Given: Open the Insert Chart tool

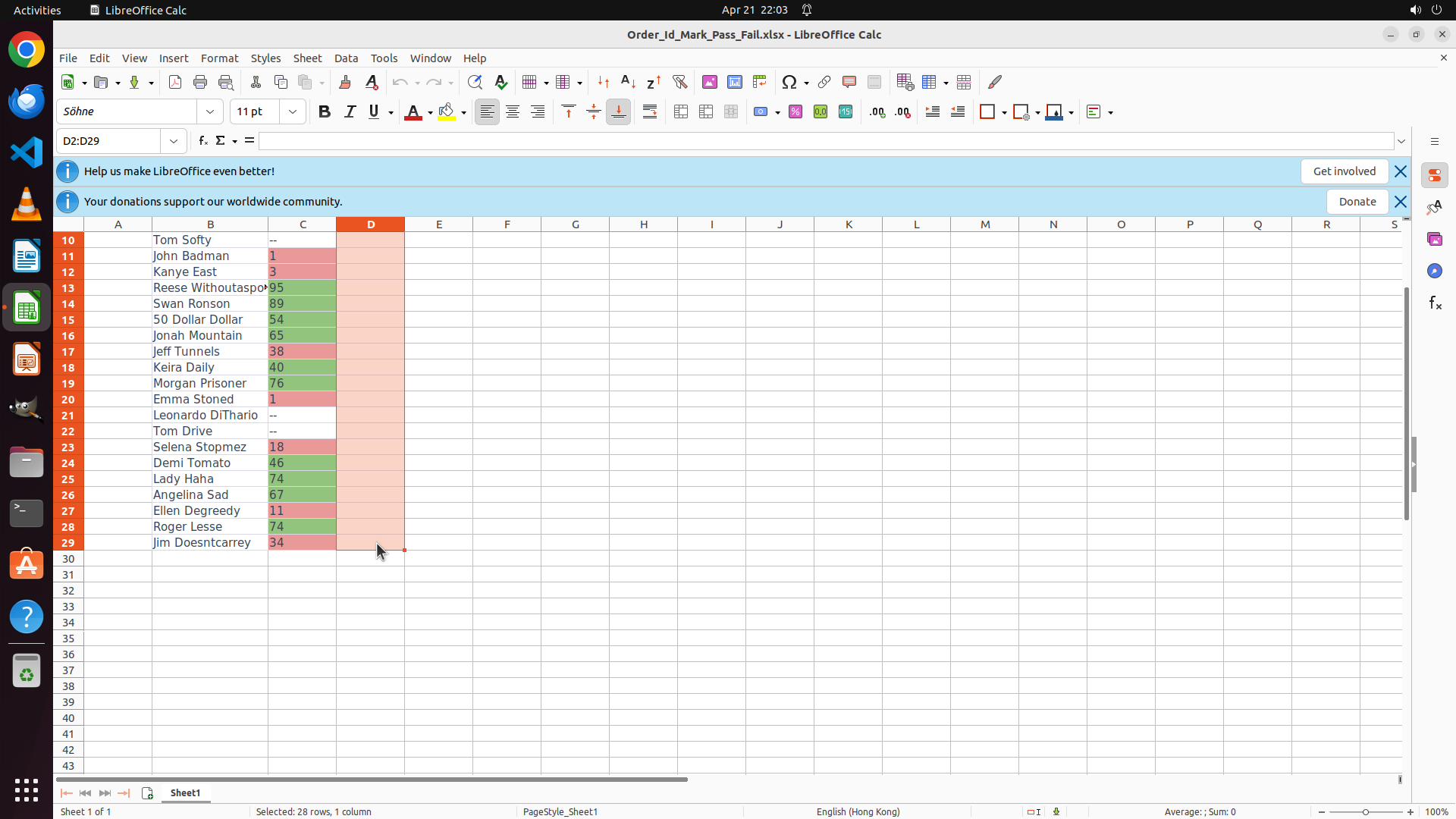Looking at the screenshot, I should [734, 82].
